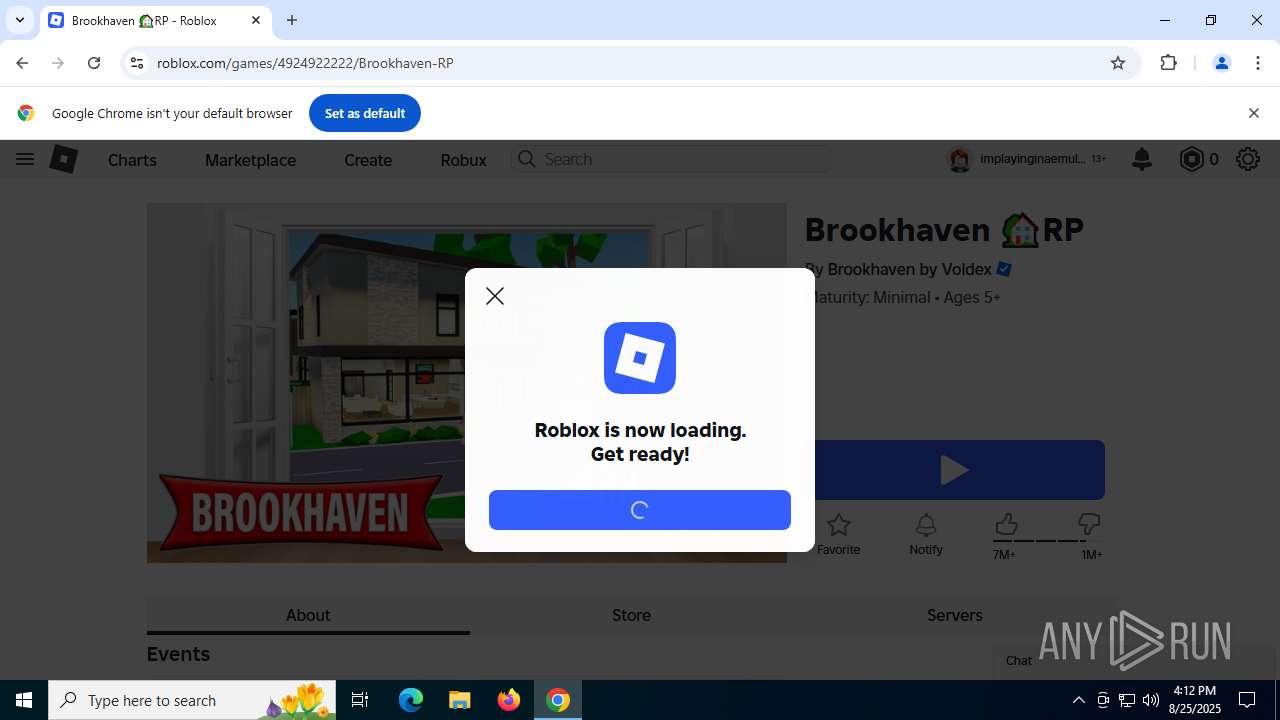Switch to the Servers tab
Image resolution: width=1280 pixels, height=720 pixels.
pos(955,615)
